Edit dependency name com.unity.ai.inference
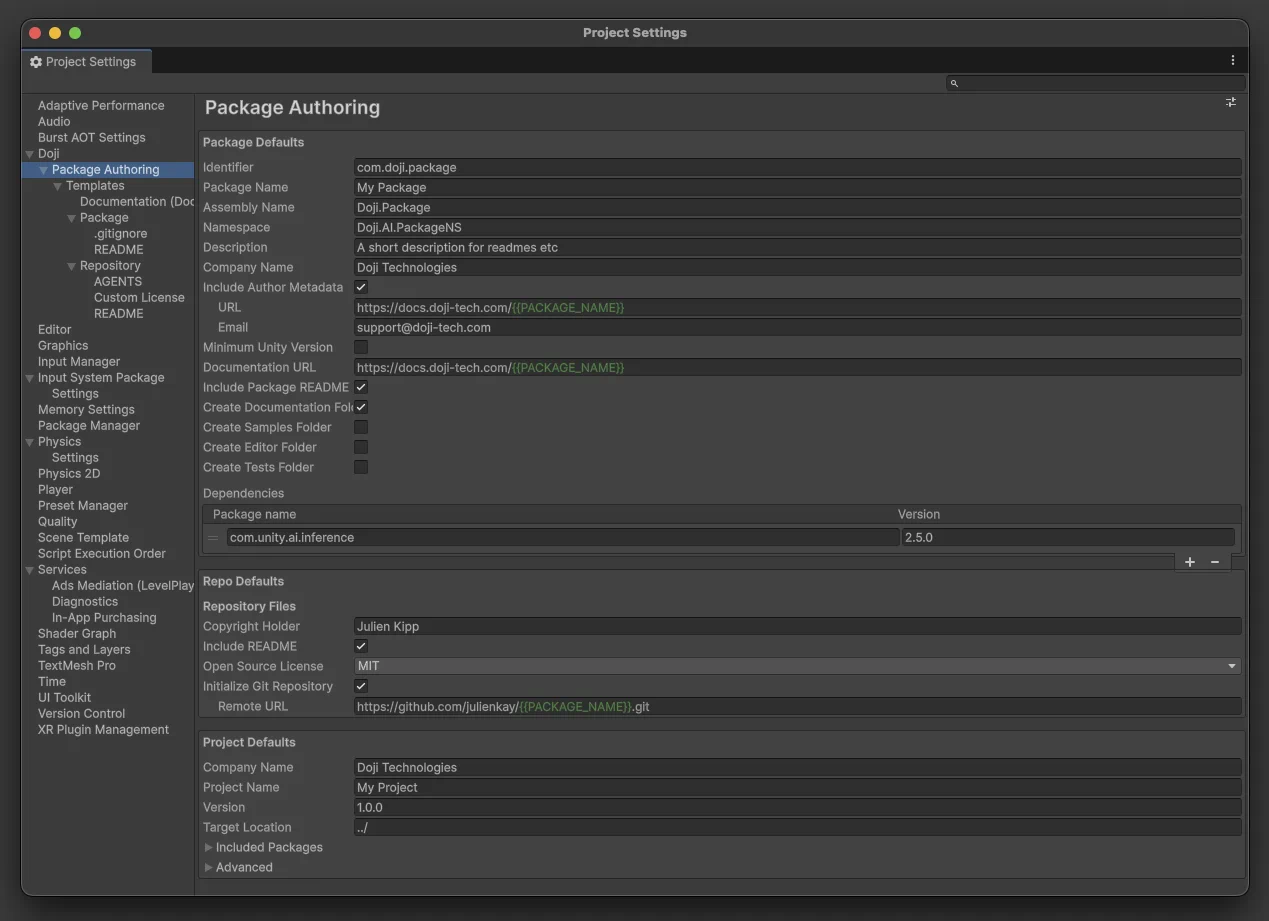The height and width of the screenshot is (921, 1269). click(563, 537)
